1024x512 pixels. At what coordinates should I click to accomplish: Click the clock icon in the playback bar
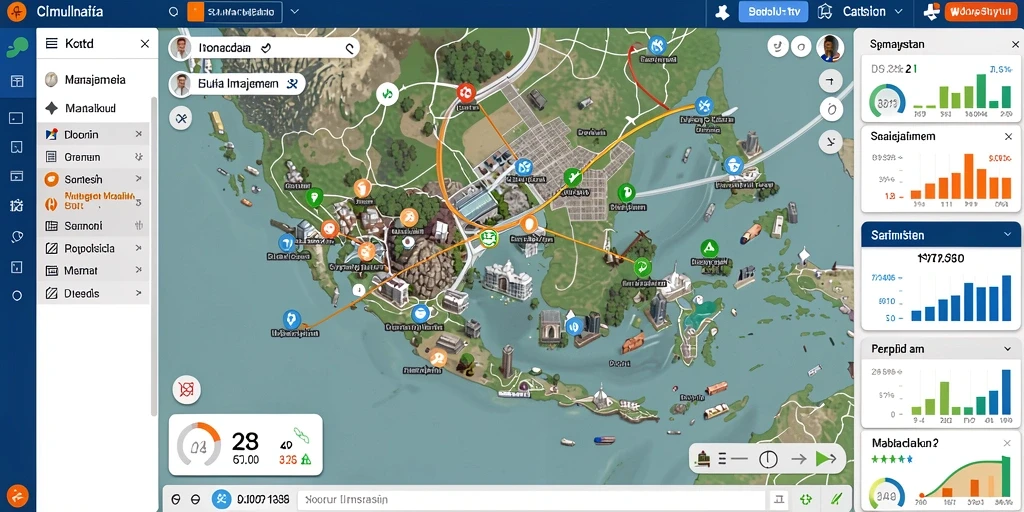tap(768, 459)
